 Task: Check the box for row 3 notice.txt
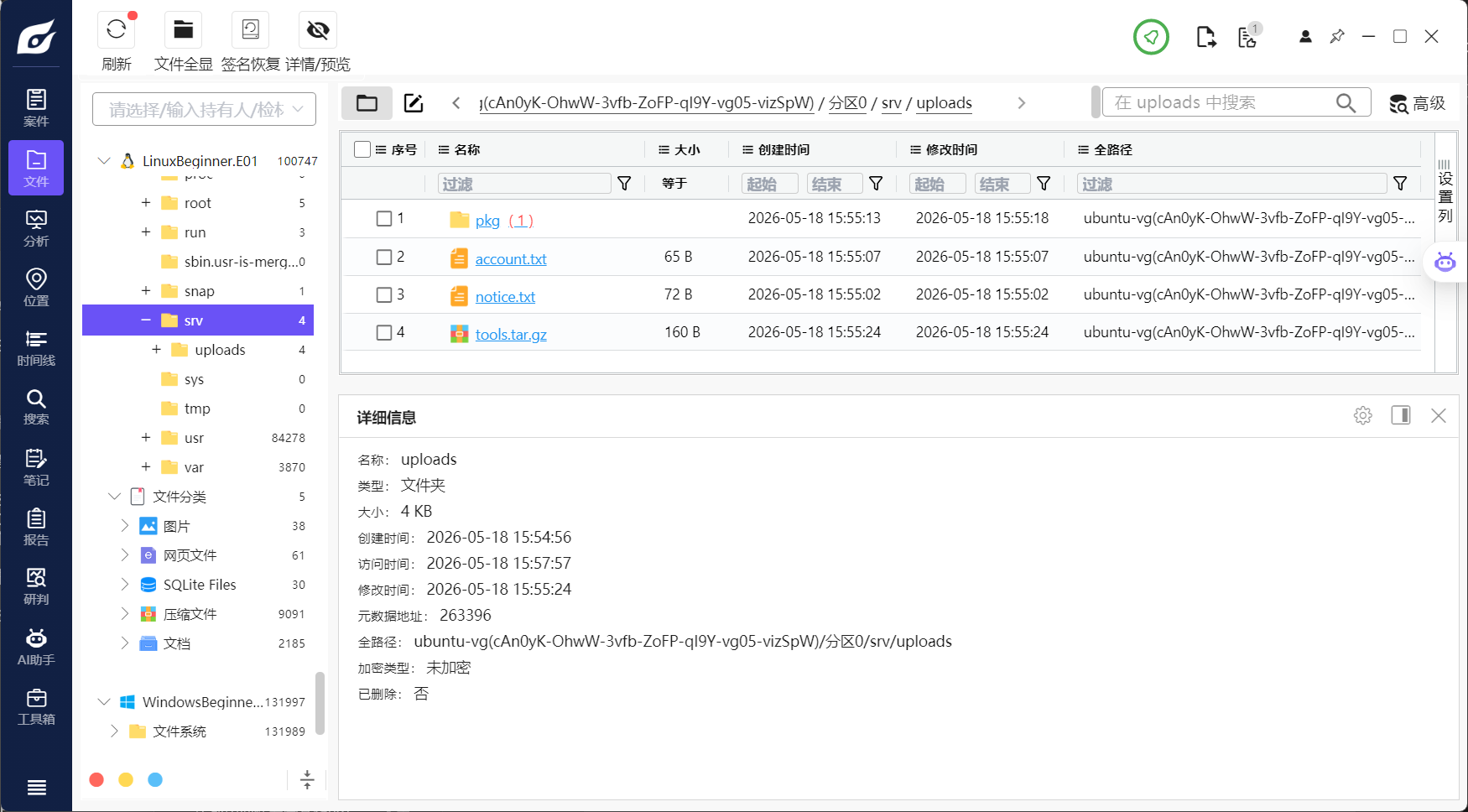pos(384,294)
